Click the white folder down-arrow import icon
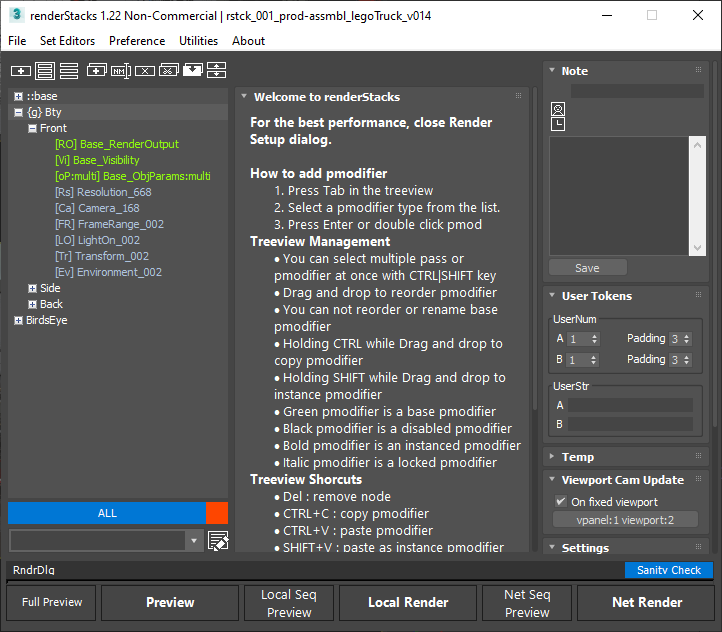The height and width of the screenshot is (632, 722). (192, 70)
